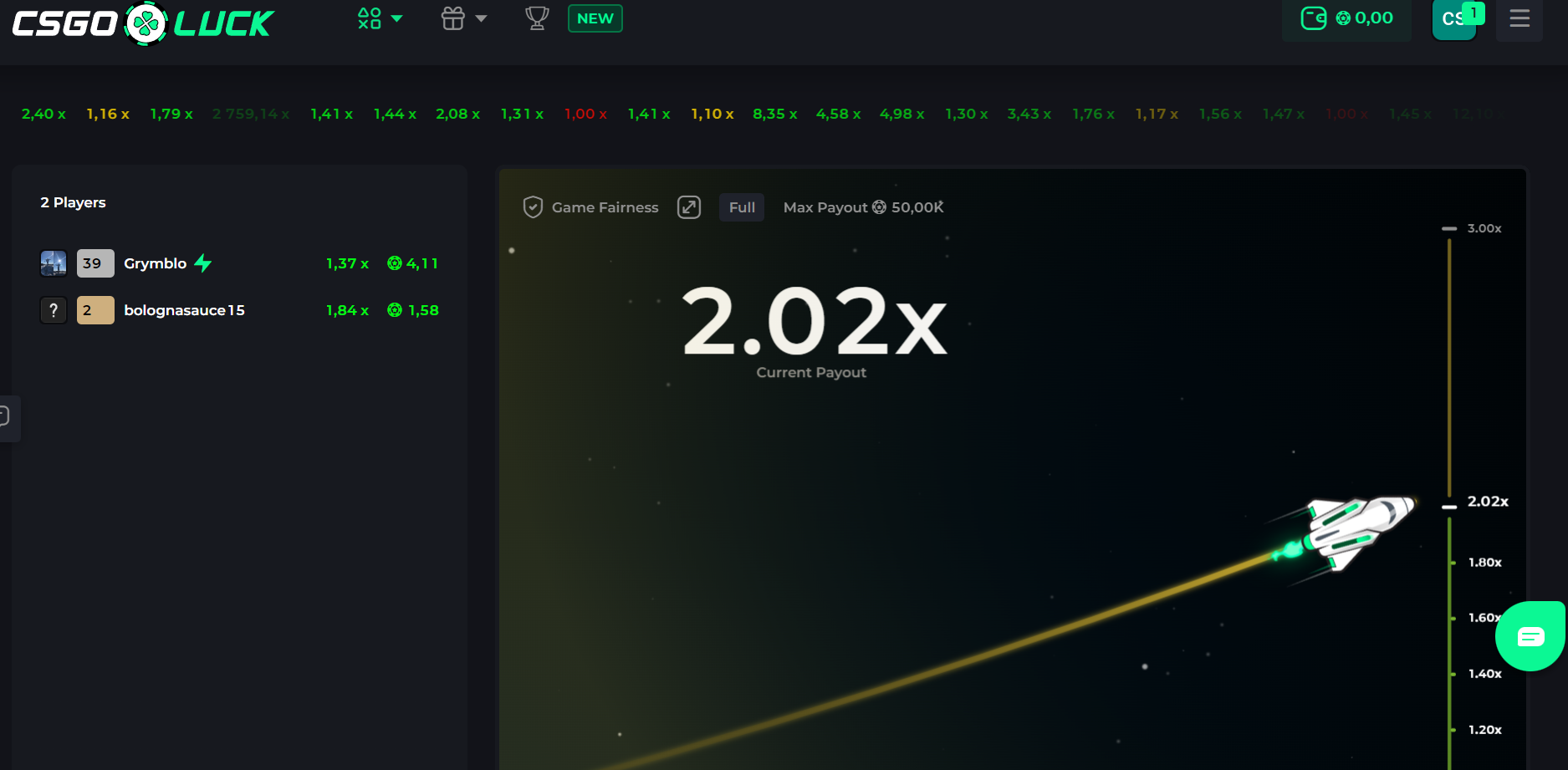Select the 8,35 x history result
The width and height of the screenshot is (1568, 770).
(774, 114)
